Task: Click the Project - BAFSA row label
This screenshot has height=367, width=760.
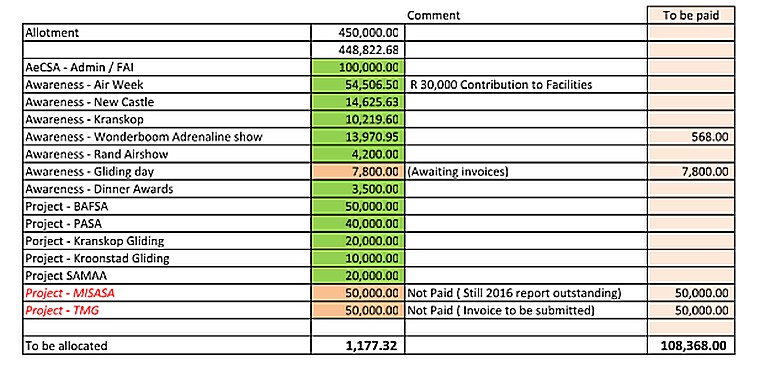Action: (166, 206)
